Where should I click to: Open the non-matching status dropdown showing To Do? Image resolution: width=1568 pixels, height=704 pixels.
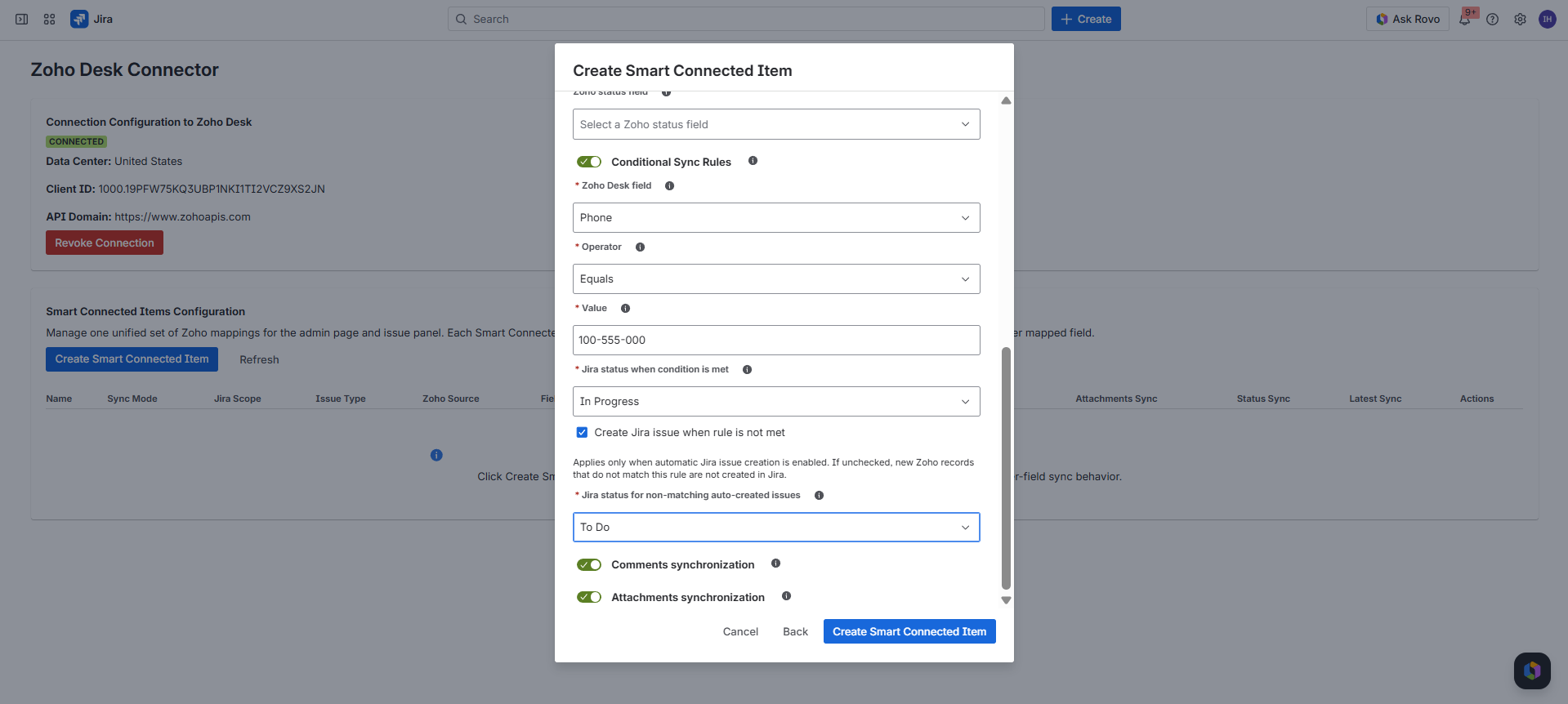click(x=776, y=527)
